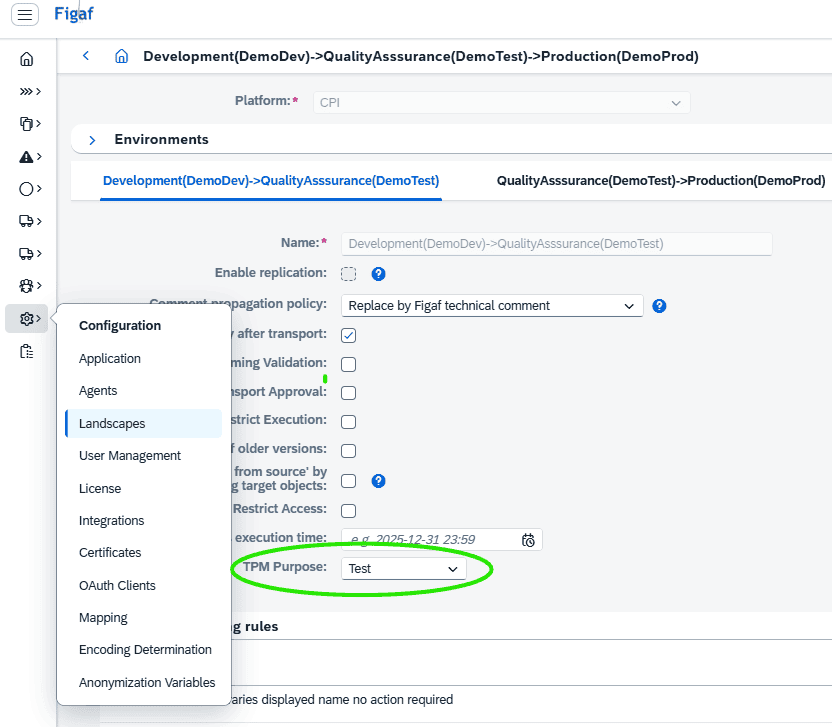Switch to QualityAsssurance->Production tab
832x727 pixels.
tap(661, 181)
